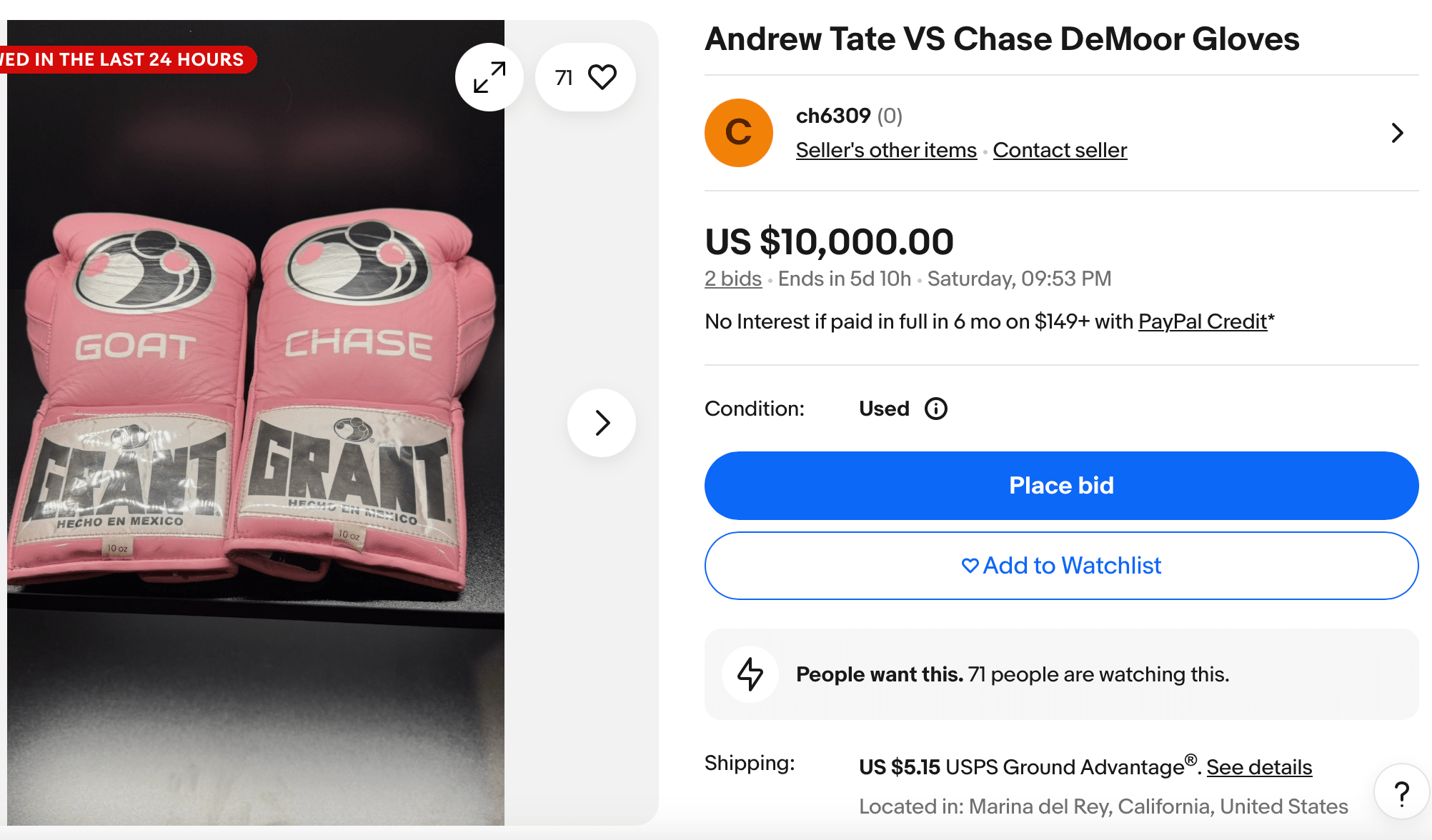Click the Place bid button

(1061, 486)
